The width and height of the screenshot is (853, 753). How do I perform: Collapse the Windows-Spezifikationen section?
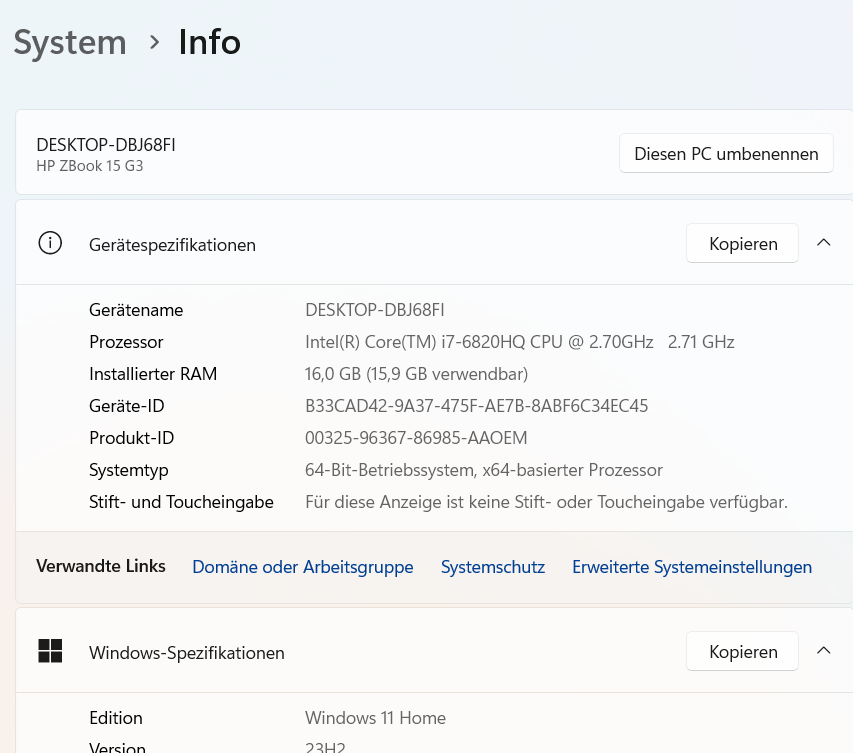pos(824,651)
